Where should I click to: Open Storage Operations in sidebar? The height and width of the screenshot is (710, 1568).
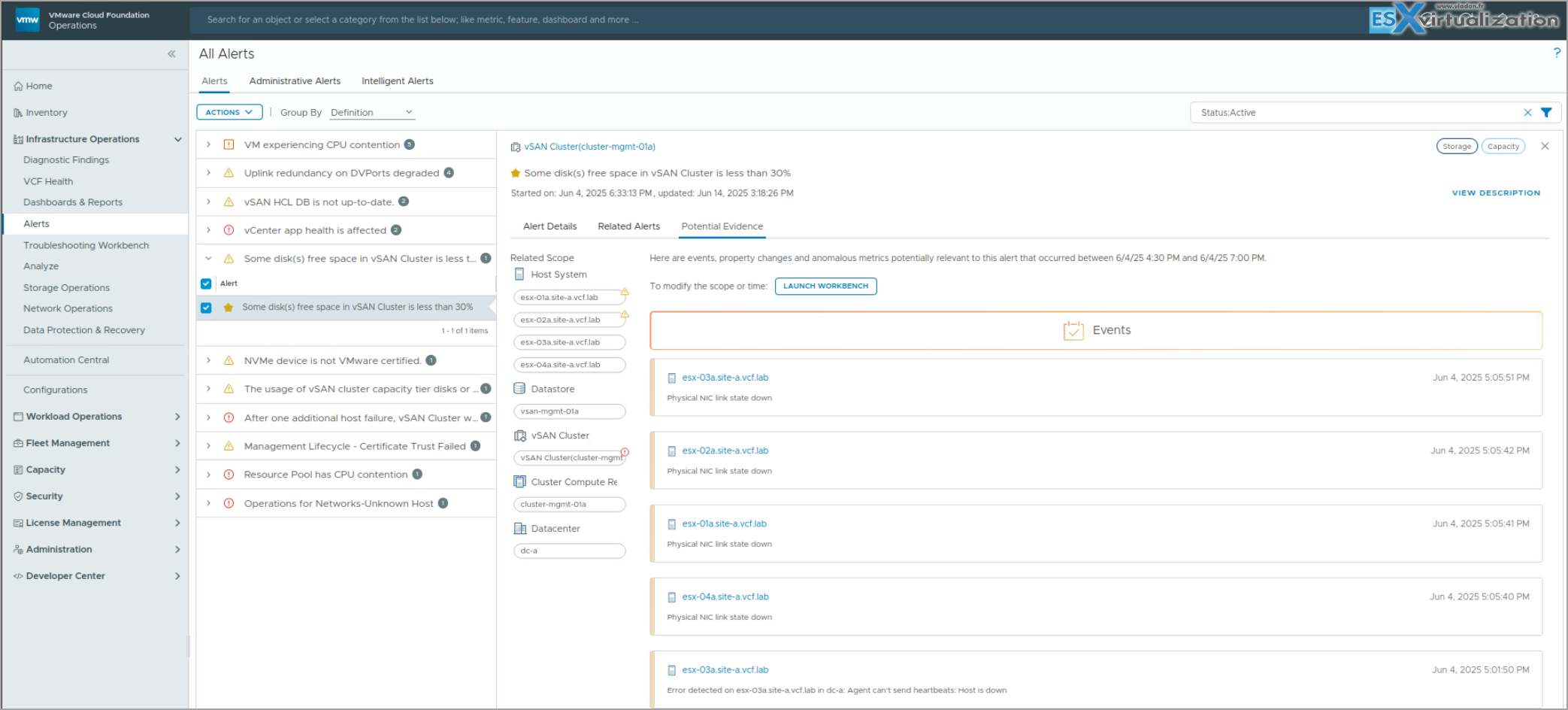pyautogui.click(x=66, y=287)
